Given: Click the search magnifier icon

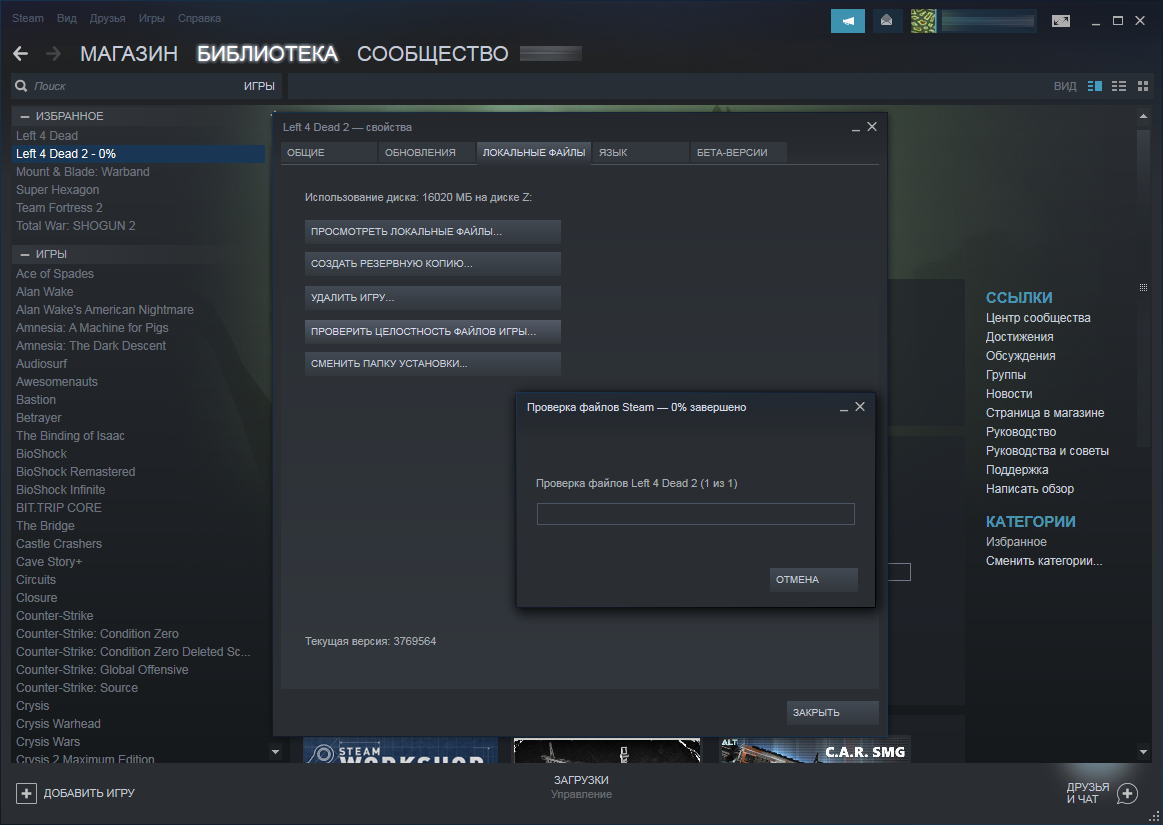Looking at the screenshot, I should point(22,86).
